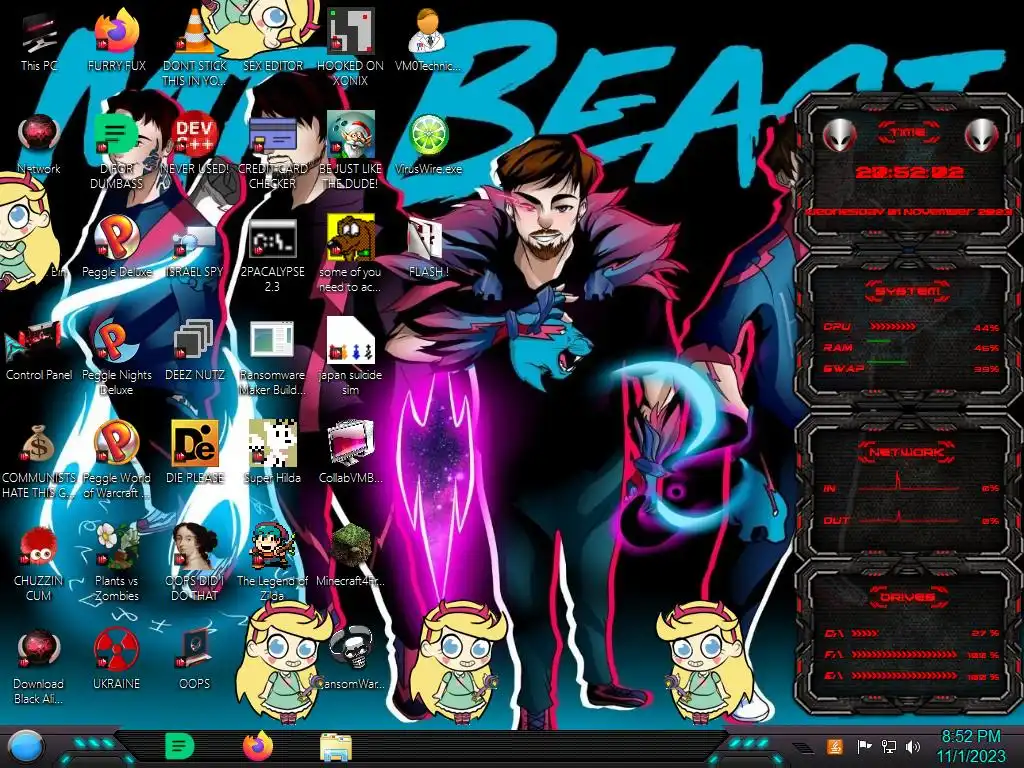The width and height of the screenshot is (1024, 768).
Task: Open File Explorer from the taskbar
Action: [336, 748]
